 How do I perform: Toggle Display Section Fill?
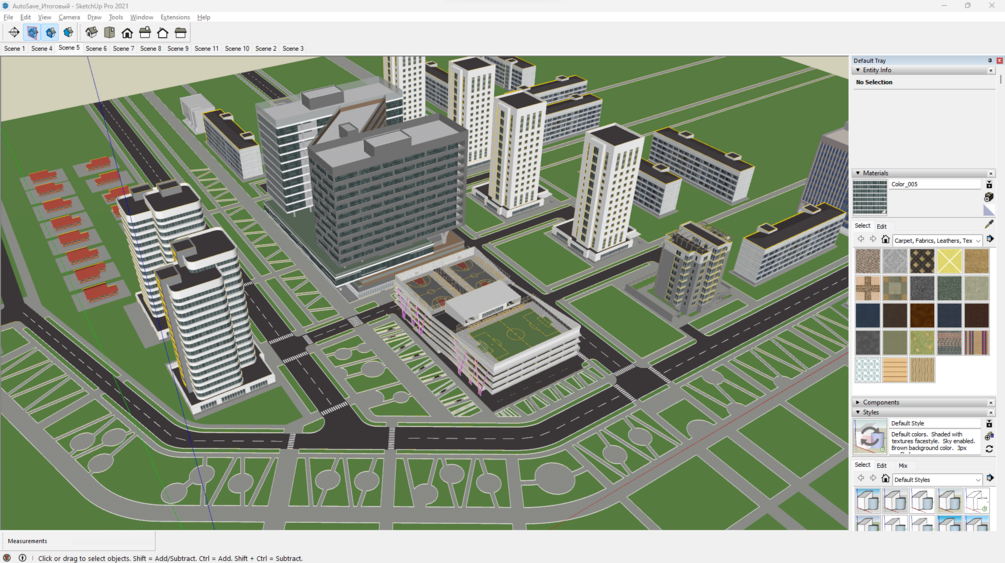point(68,32)
